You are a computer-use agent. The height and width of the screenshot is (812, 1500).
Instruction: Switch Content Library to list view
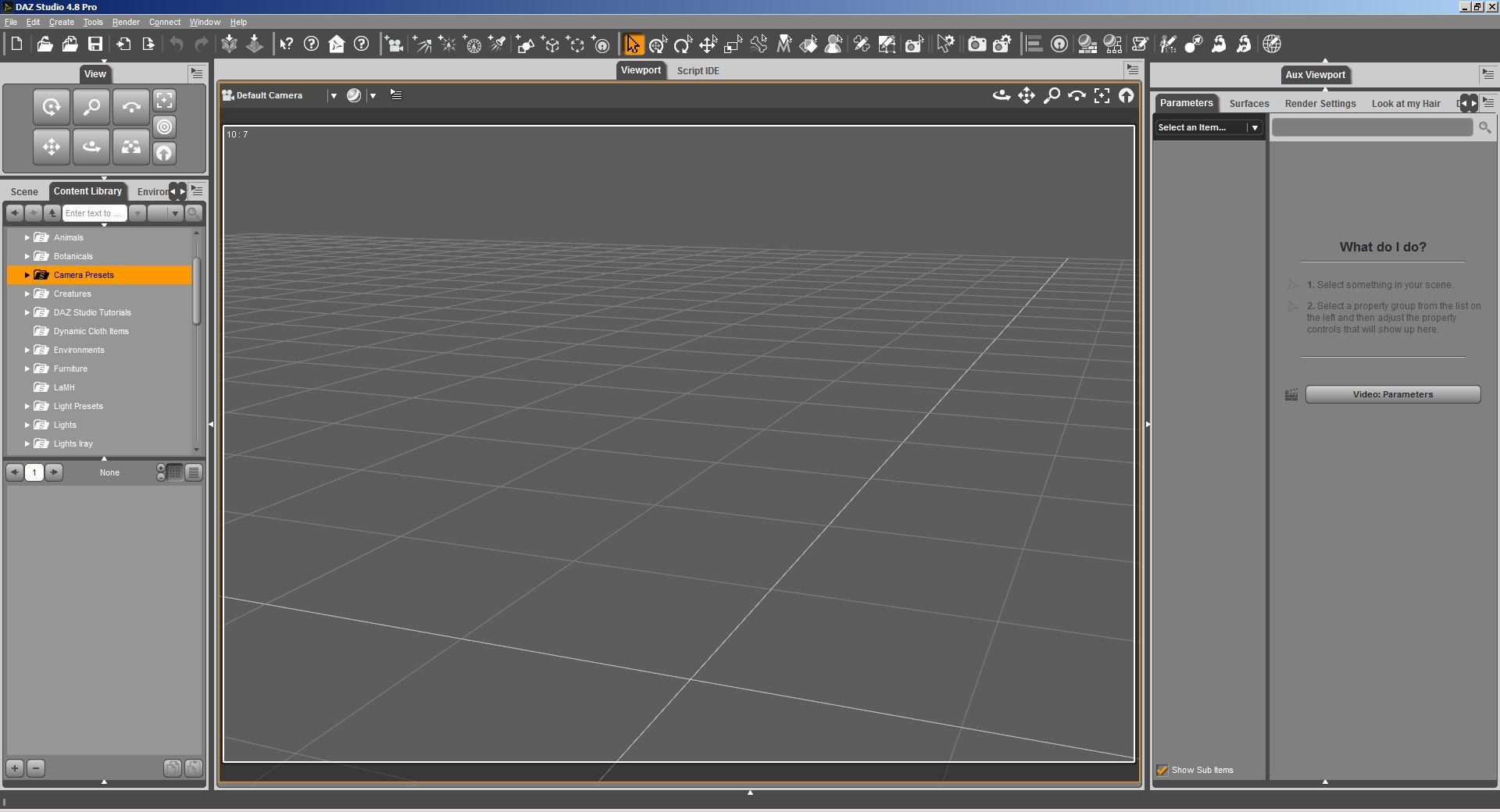194,472
